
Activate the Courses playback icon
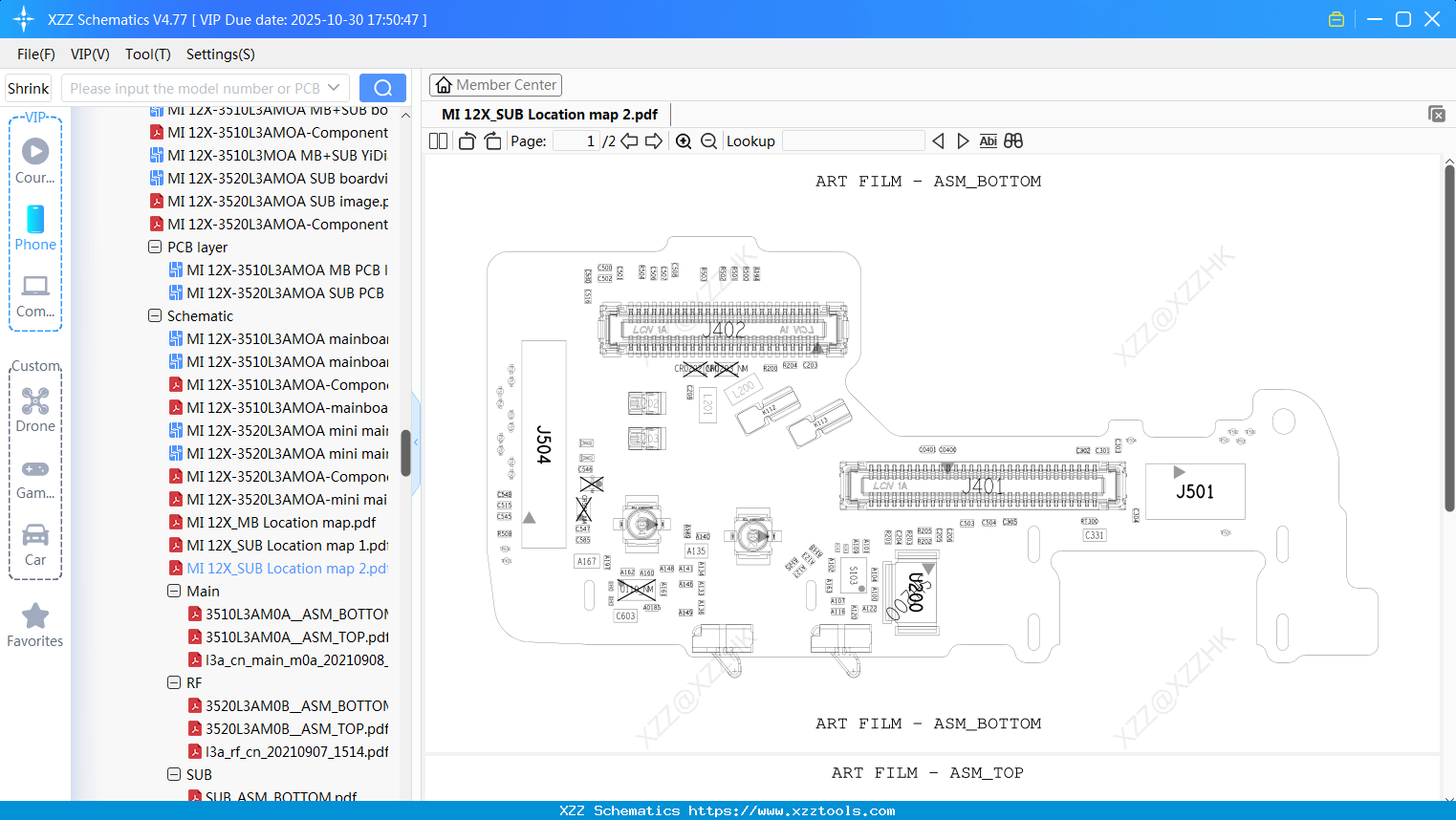(34, 149)
